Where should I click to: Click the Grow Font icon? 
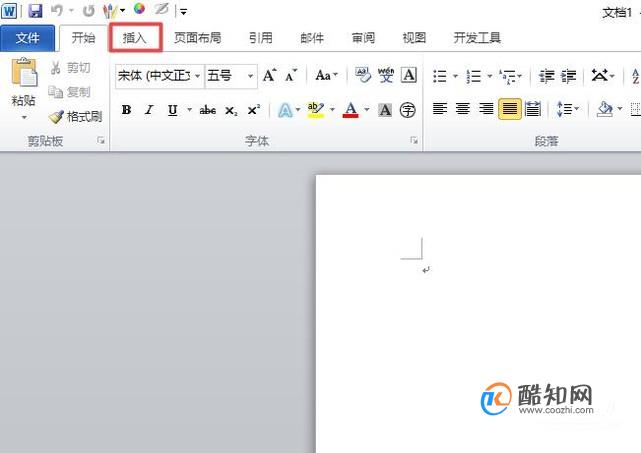269,75
